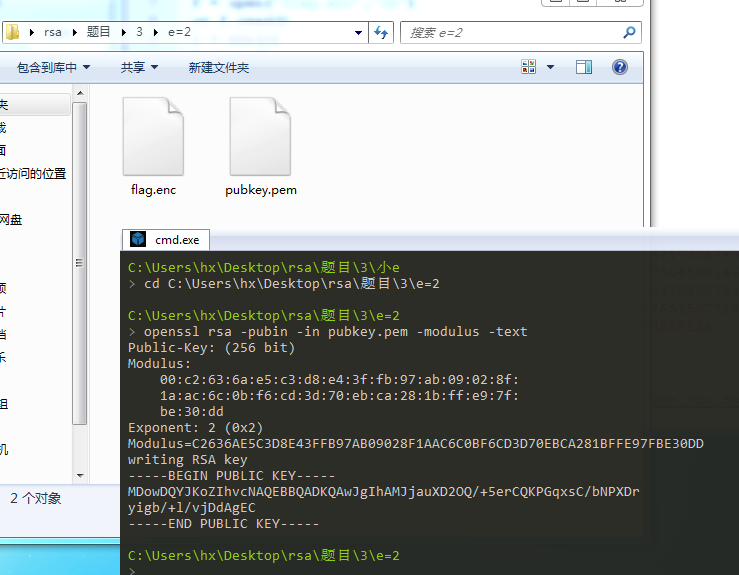The height and width of the screenshot is (575, 739).
Task: Click the yigb/+l/vjDdAgEC line
Action: tap(191, 508)
